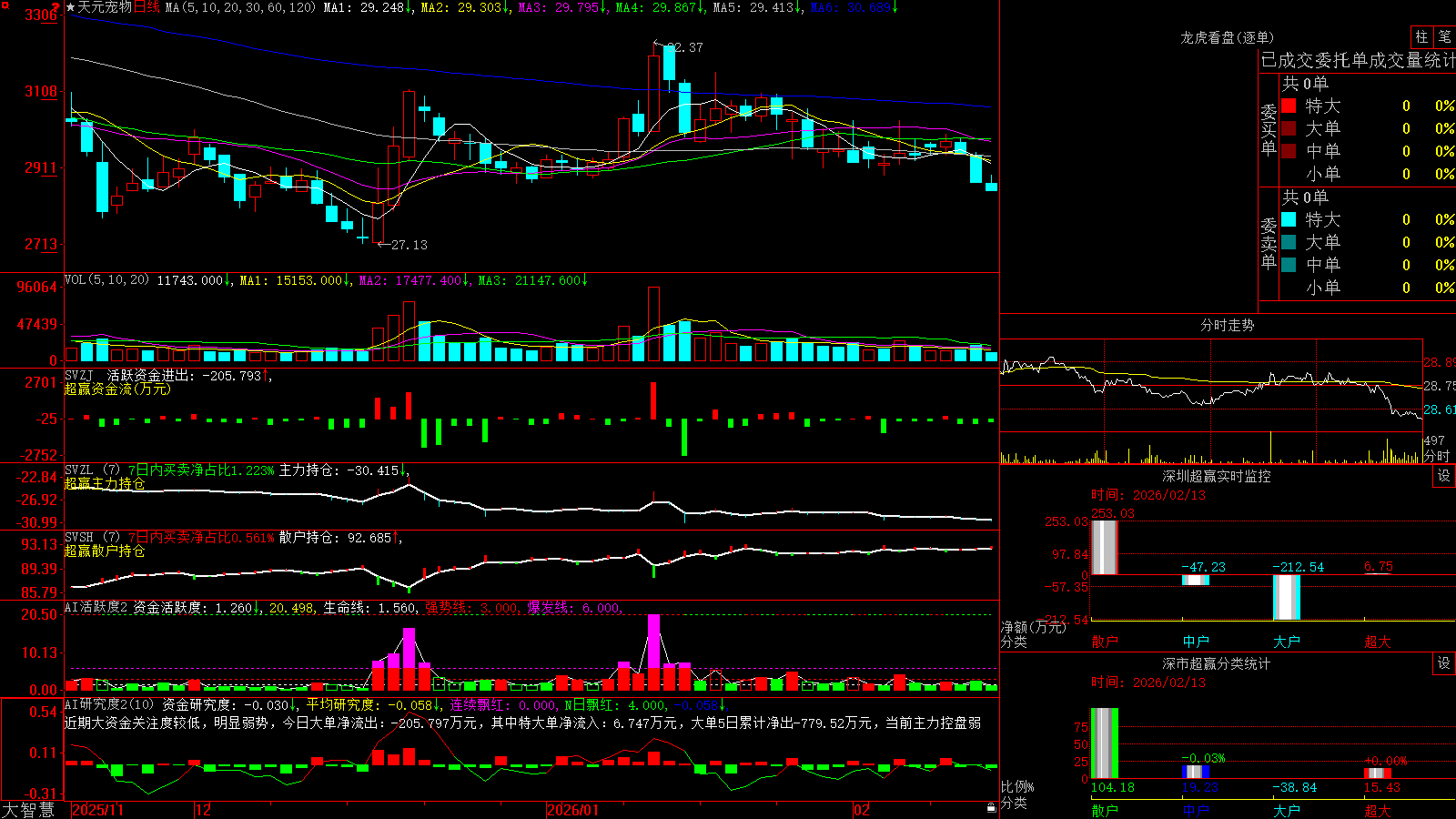Click the 大智慧 logo text at bottom-left
This screenshot has width=1456, height=819.
tap(28, 809)
